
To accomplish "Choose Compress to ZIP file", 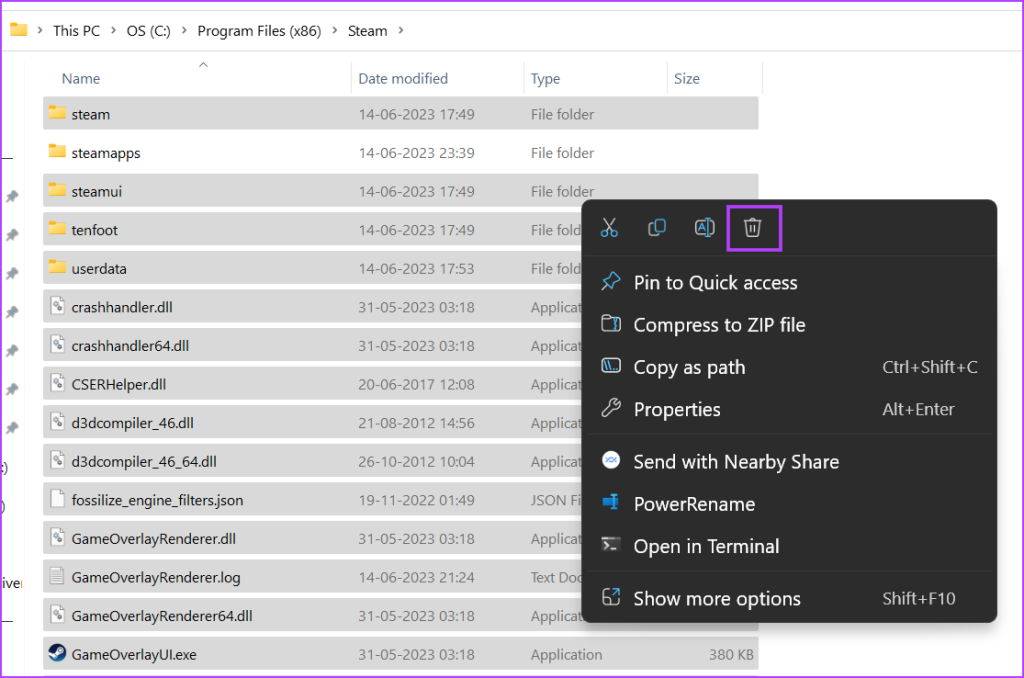I will click(x=719, y=325).
